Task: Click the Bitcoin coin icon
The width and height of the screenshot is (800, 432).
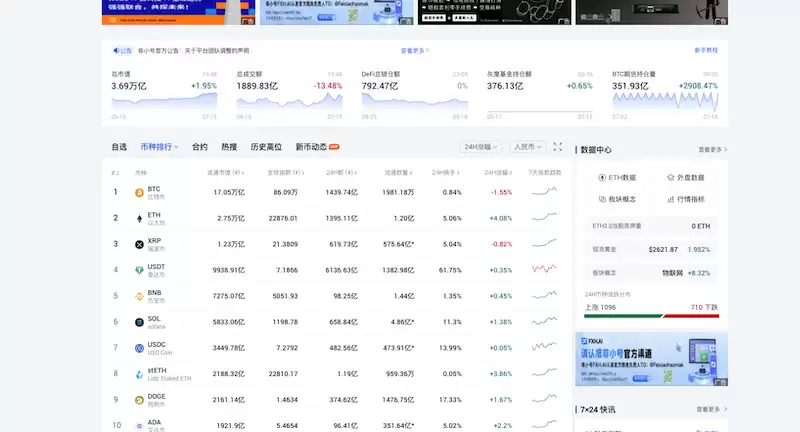Action: click(139, 191)
